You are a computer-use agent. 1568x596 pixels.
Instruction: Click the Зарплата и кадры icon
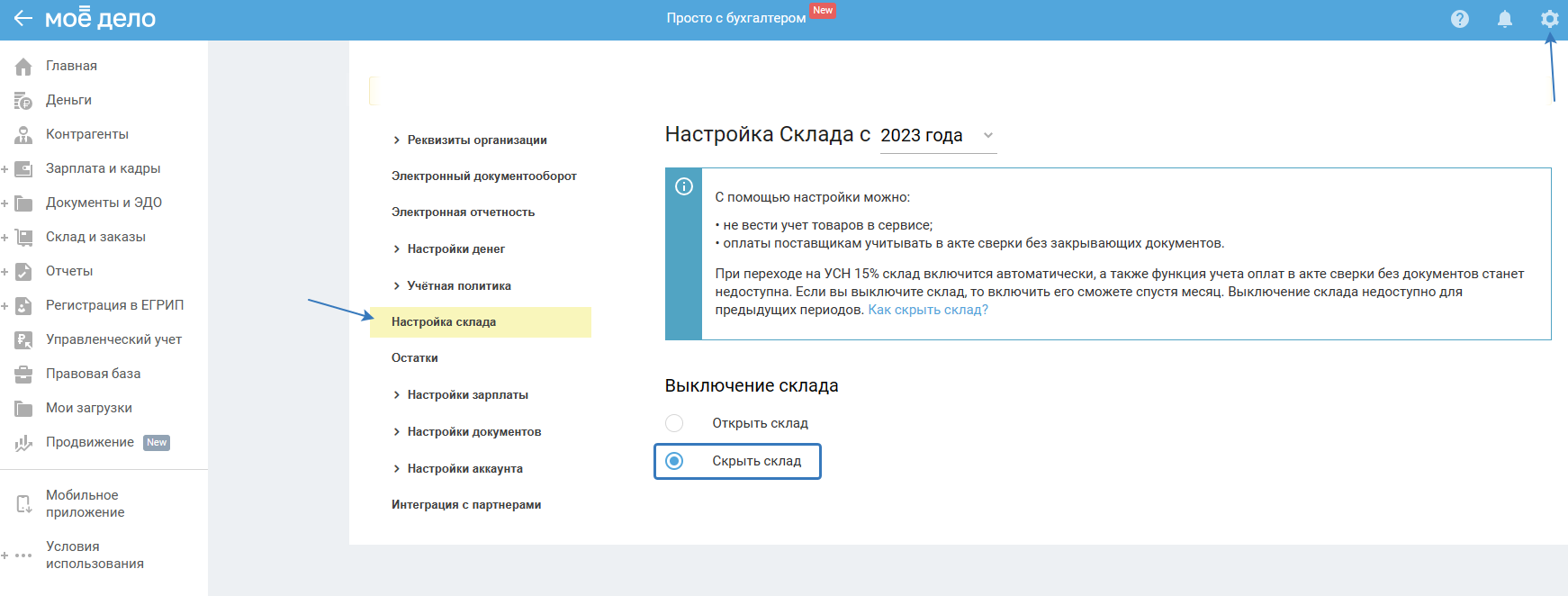click(x=23, y=168)
